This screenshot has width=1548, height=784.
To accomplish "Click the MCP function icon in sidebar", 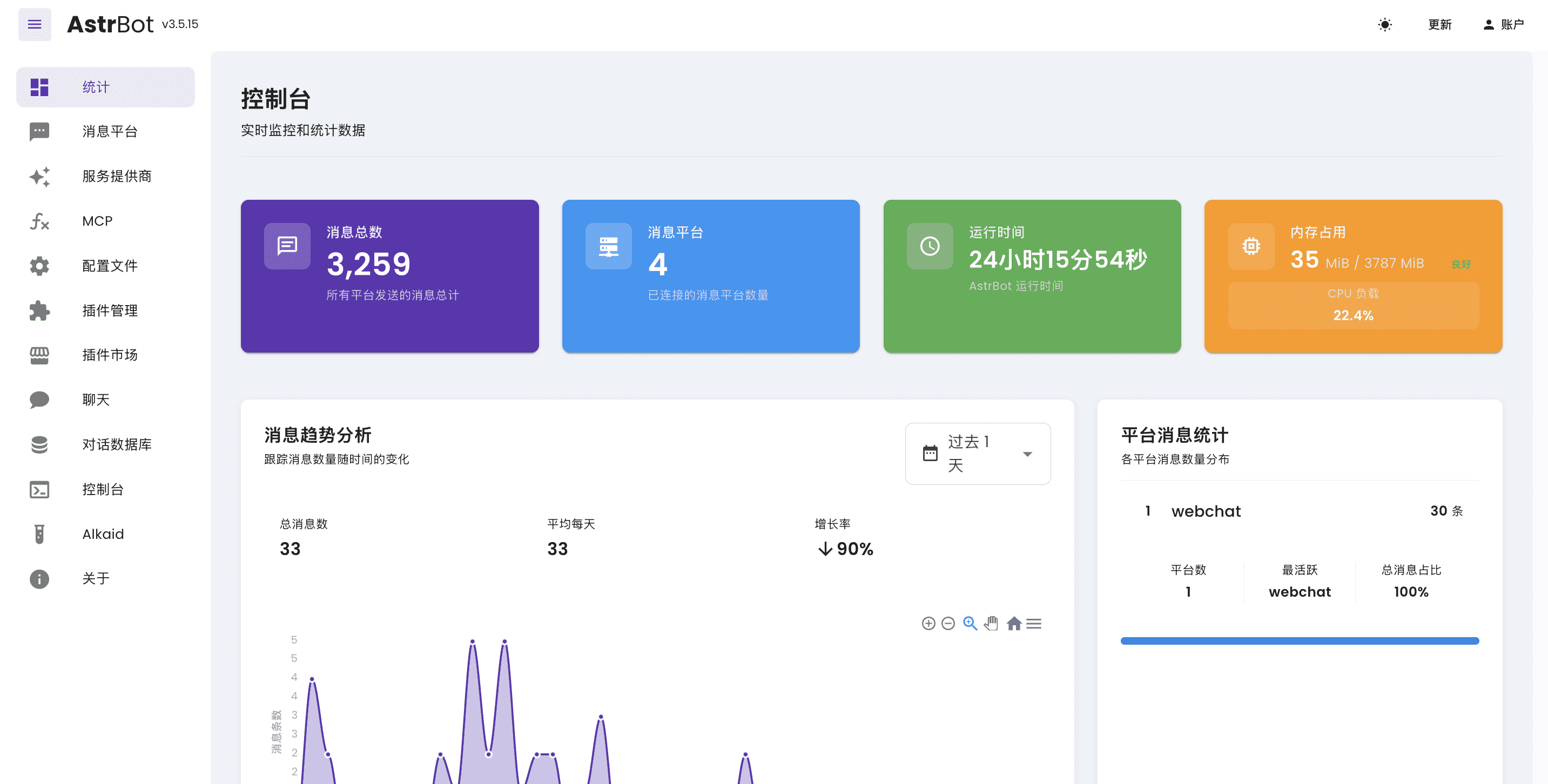I will click(x=39, y=221).
